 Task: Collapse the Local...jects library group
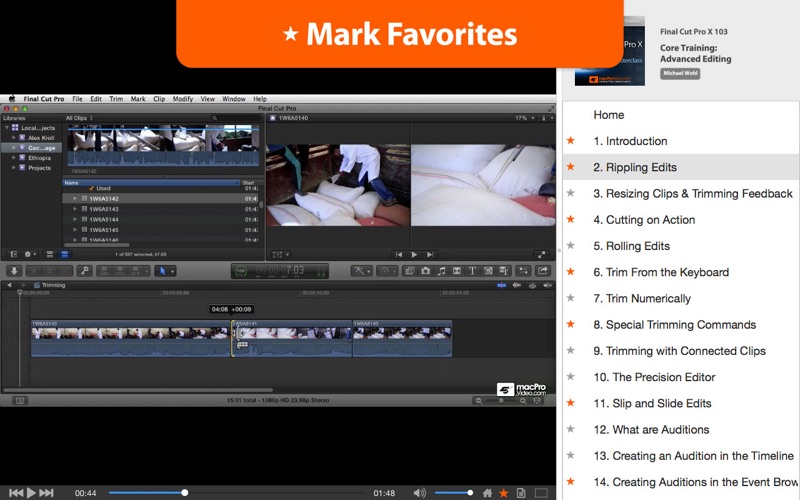click(x=7, y=128)
